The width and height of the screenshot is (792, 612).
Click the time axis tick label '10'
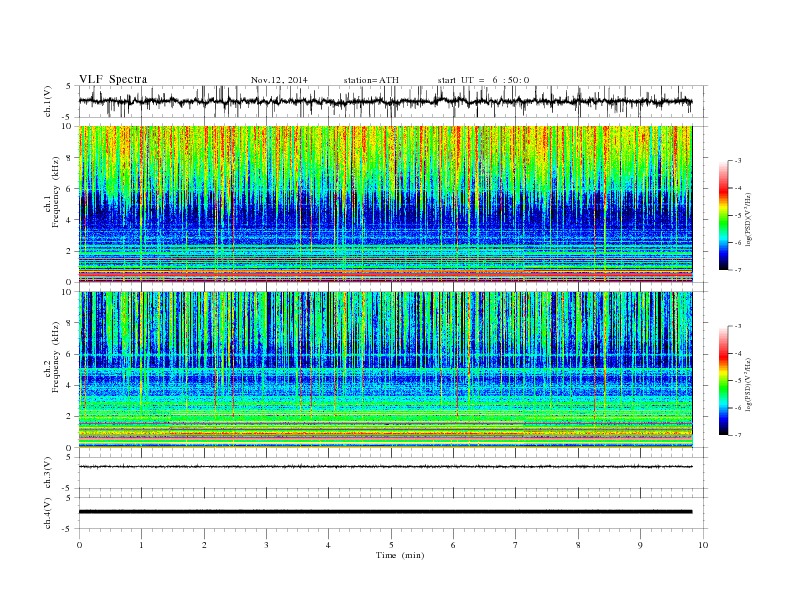click(703, 545)
